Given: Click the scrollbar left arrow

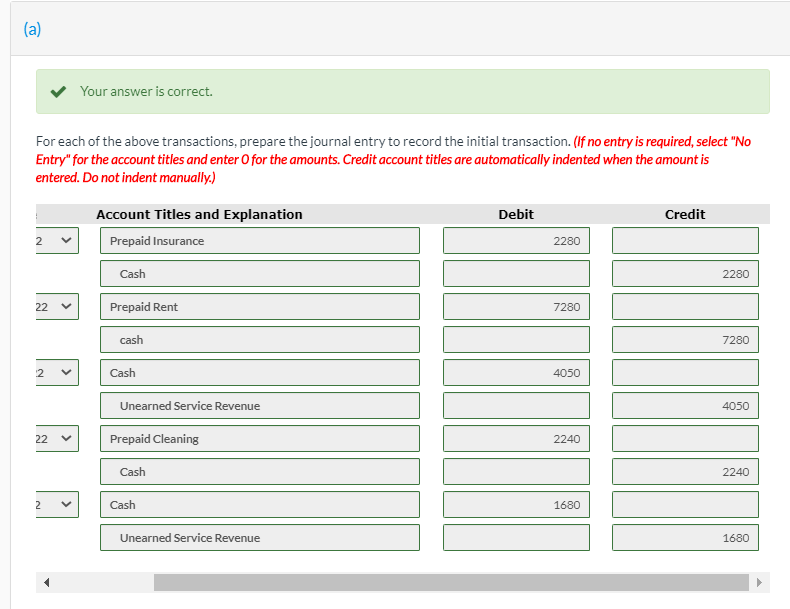Looking at the screenshot, I should pyautogui.click(x=46, y=582).
